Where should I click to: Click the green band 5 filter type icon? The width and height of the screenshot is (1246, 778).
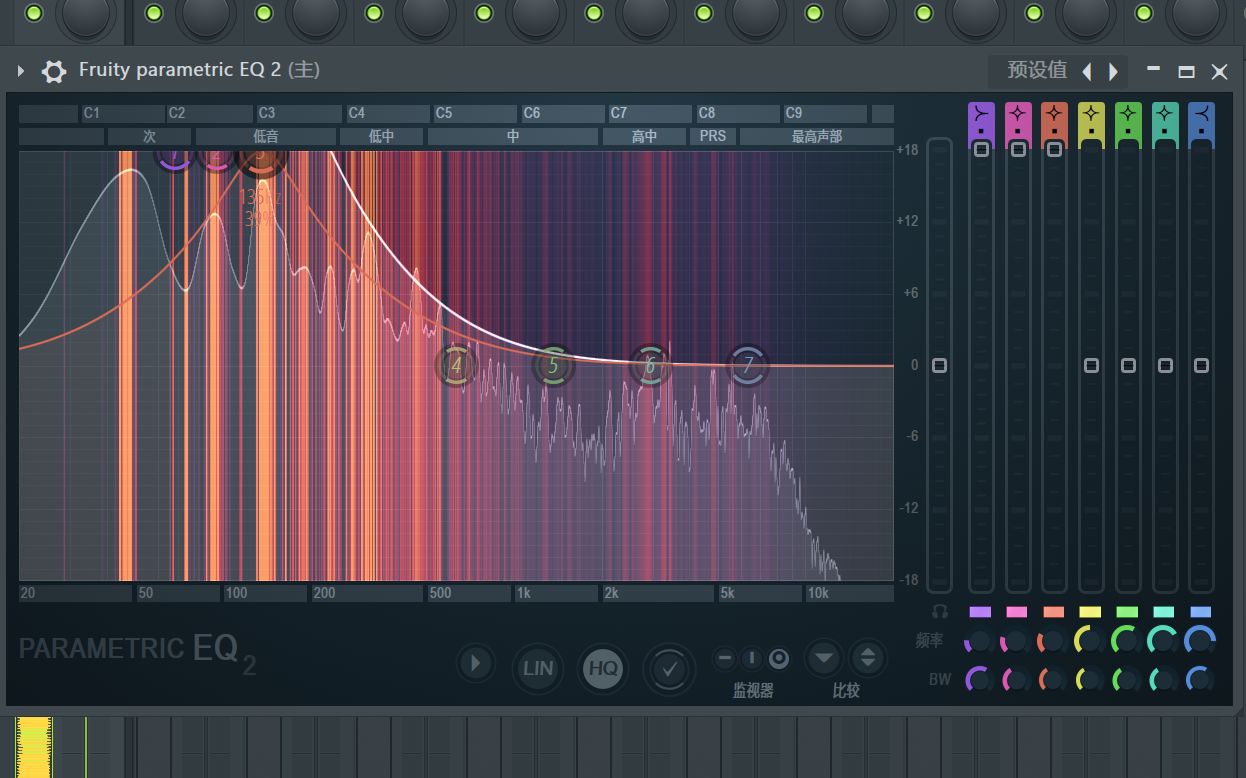[x=1128, y=112]
